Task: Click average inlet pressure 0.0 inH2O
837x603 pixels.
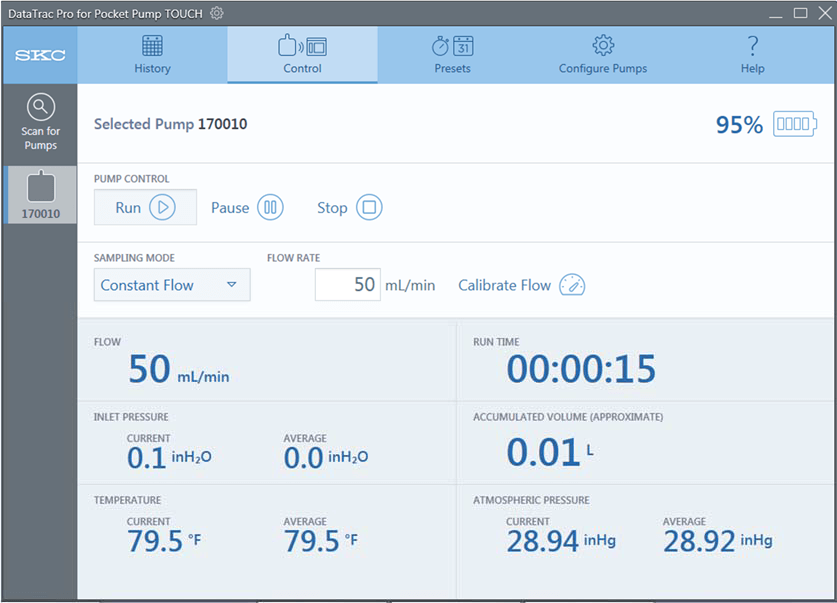Action: tap(326, 458)
